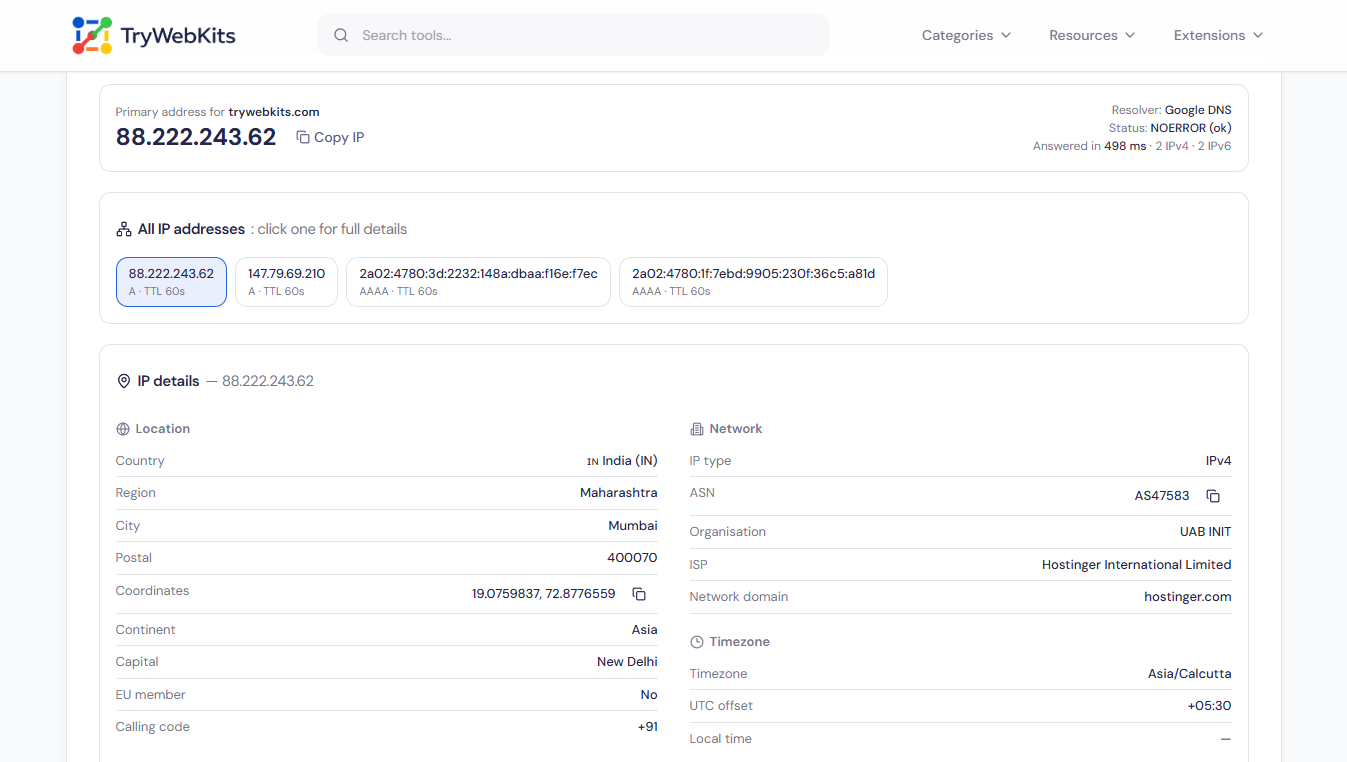Copy coordinates using the copy icon
This screenshot has height=762, width=1347.
639,594
